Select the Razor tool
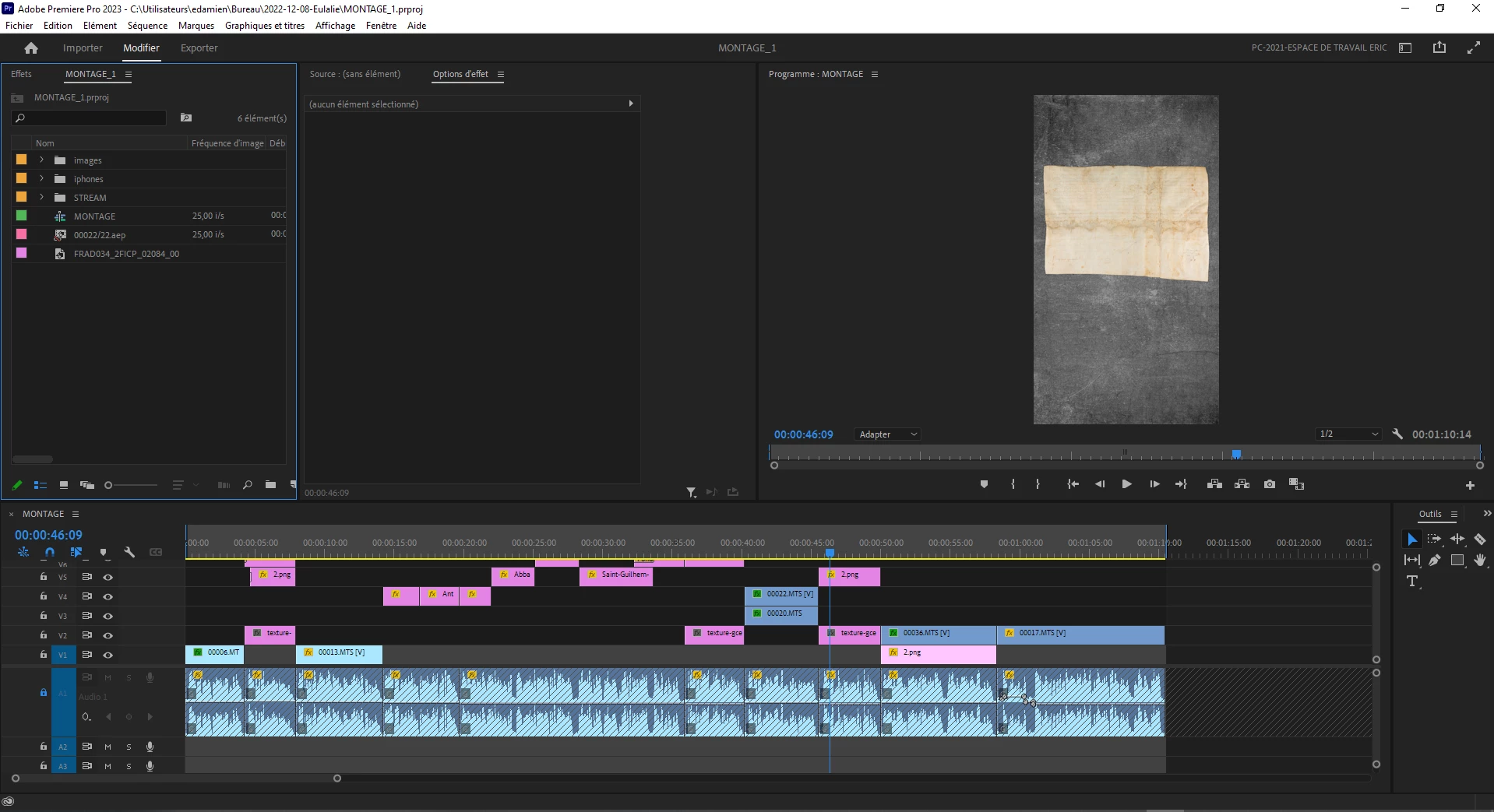The width and height of the screenshot is (1494, 812). pos(1480,539)
